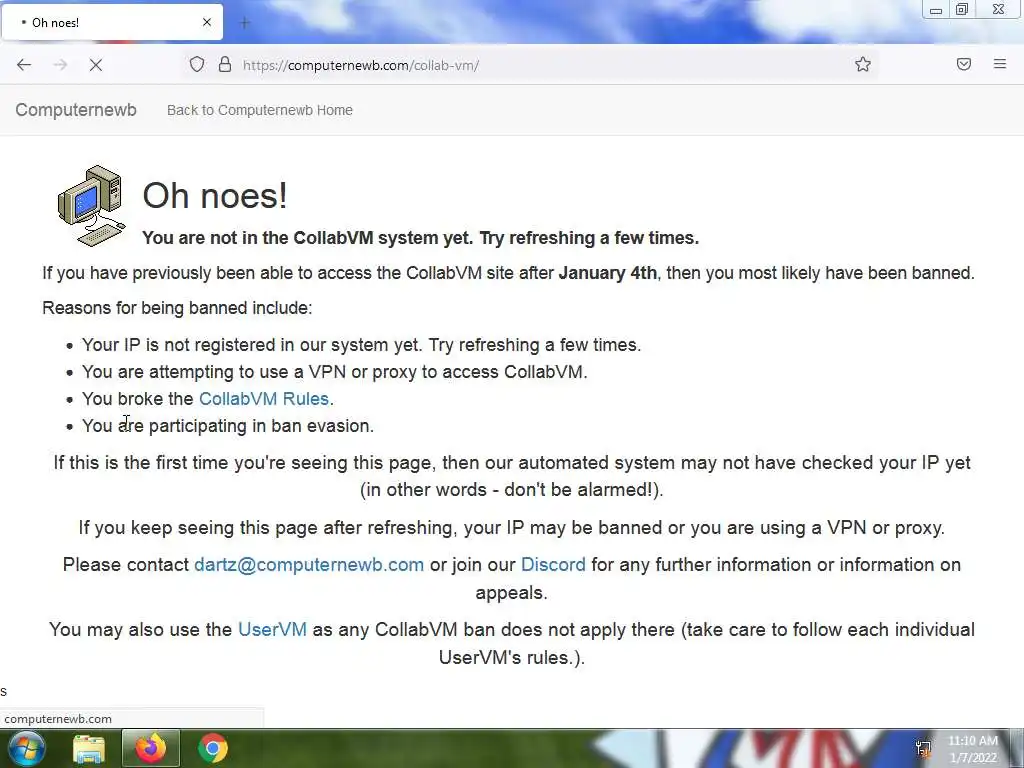The width and height of the screenshot is (1024, 768).
Task: Stop loading the page with the X button
Action: pyautogui.click(x=96, y=65)
